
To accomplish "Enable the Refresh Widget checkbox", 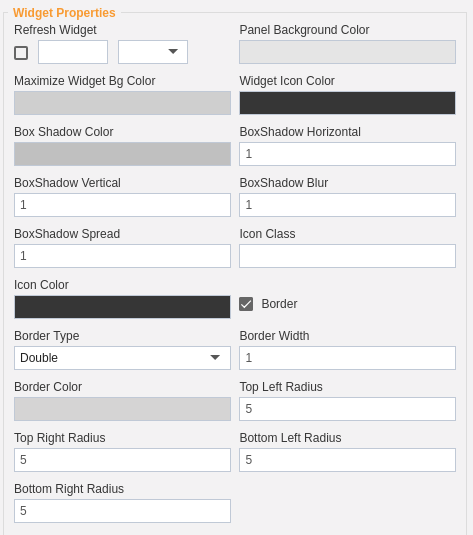I will point(21,53).
